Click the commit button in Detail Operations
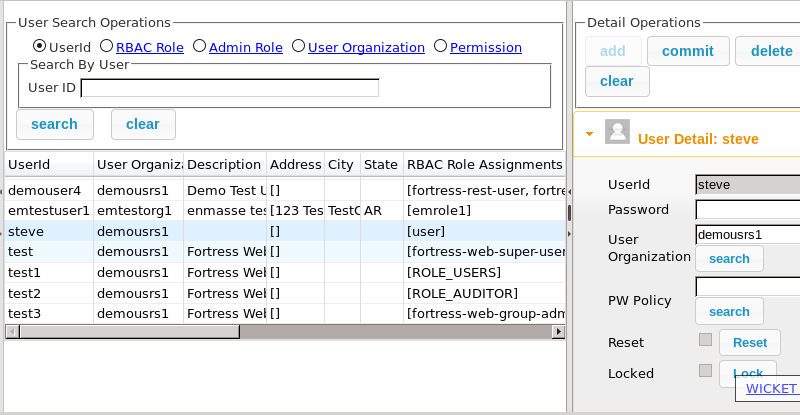Screen dimensions: 800x415 pyautogui.click(x=688, y=51)
